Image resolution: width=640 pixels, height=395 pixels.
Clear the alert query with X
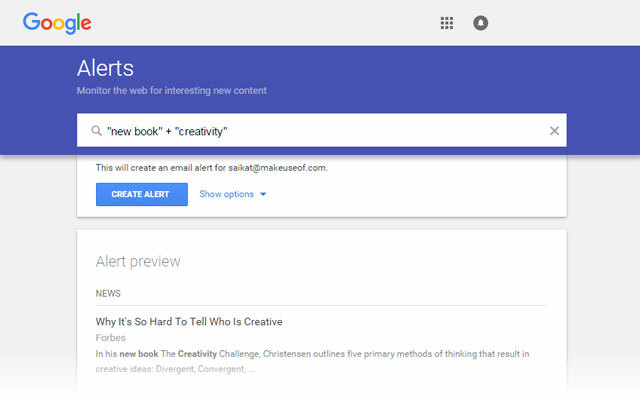tap(554, 131)
